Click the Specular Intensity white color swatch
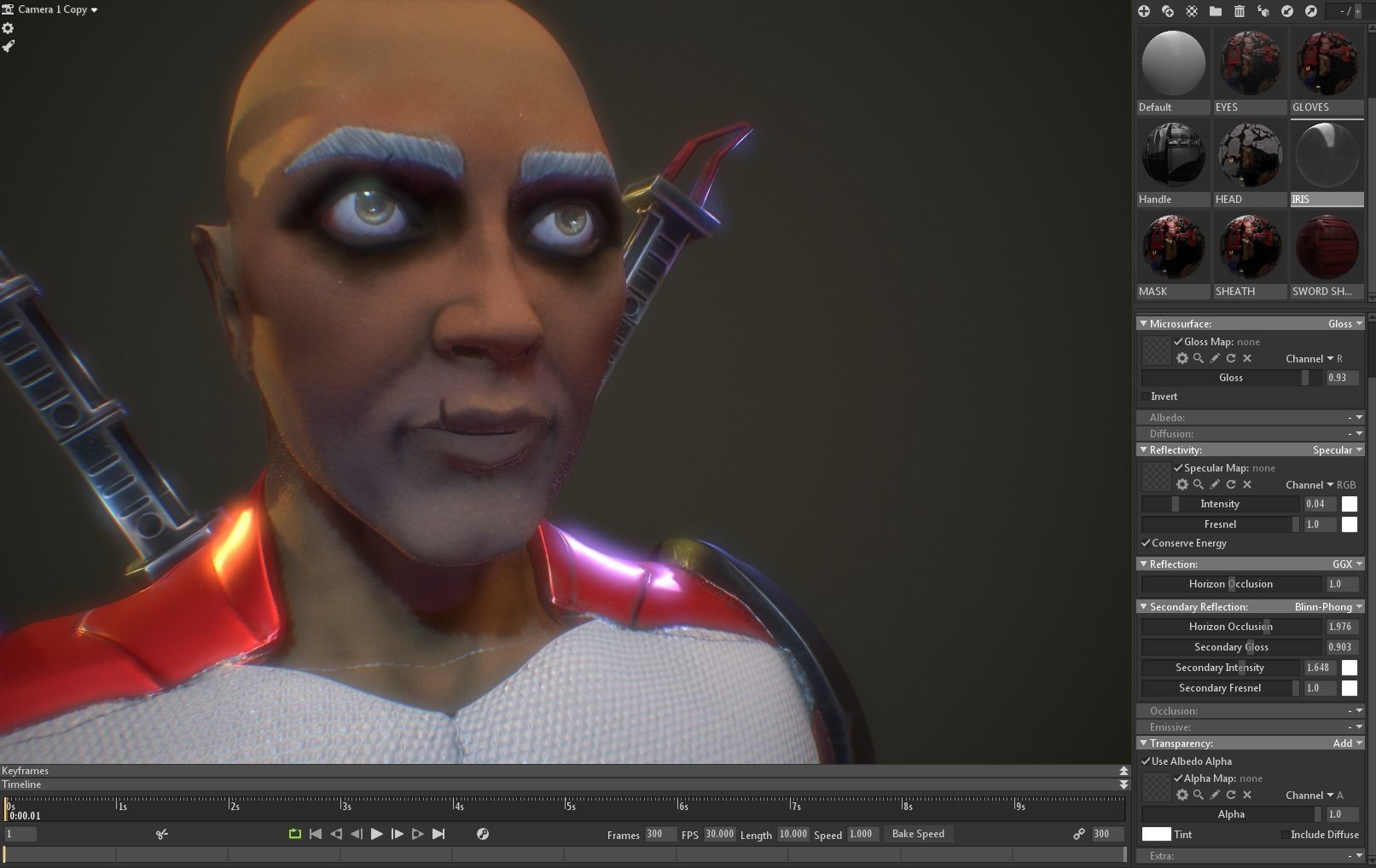The width and height of the screenshot is (1376, 868). [x=1350, y=504]
